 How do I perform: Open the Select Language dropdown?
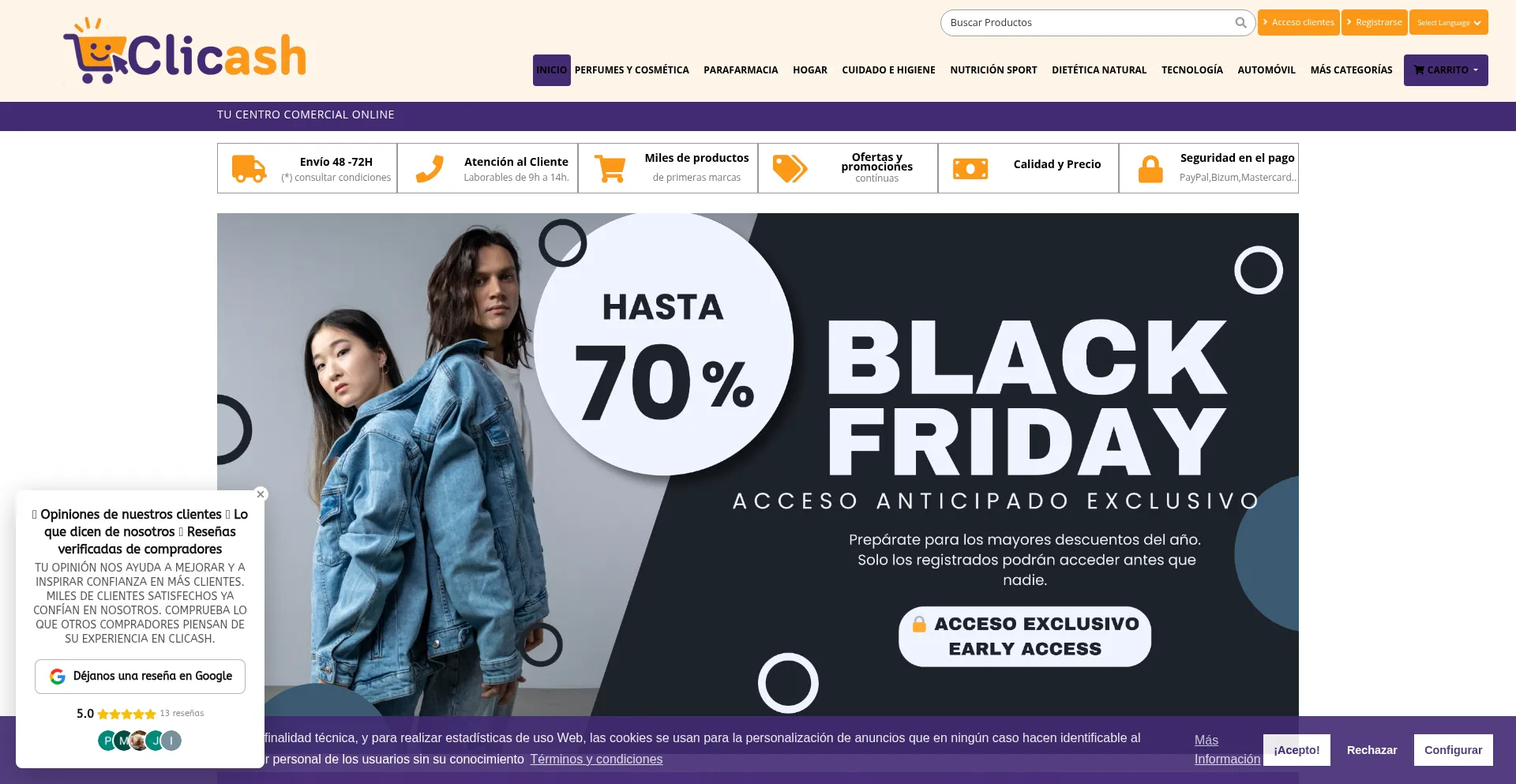pos(1449,22)
